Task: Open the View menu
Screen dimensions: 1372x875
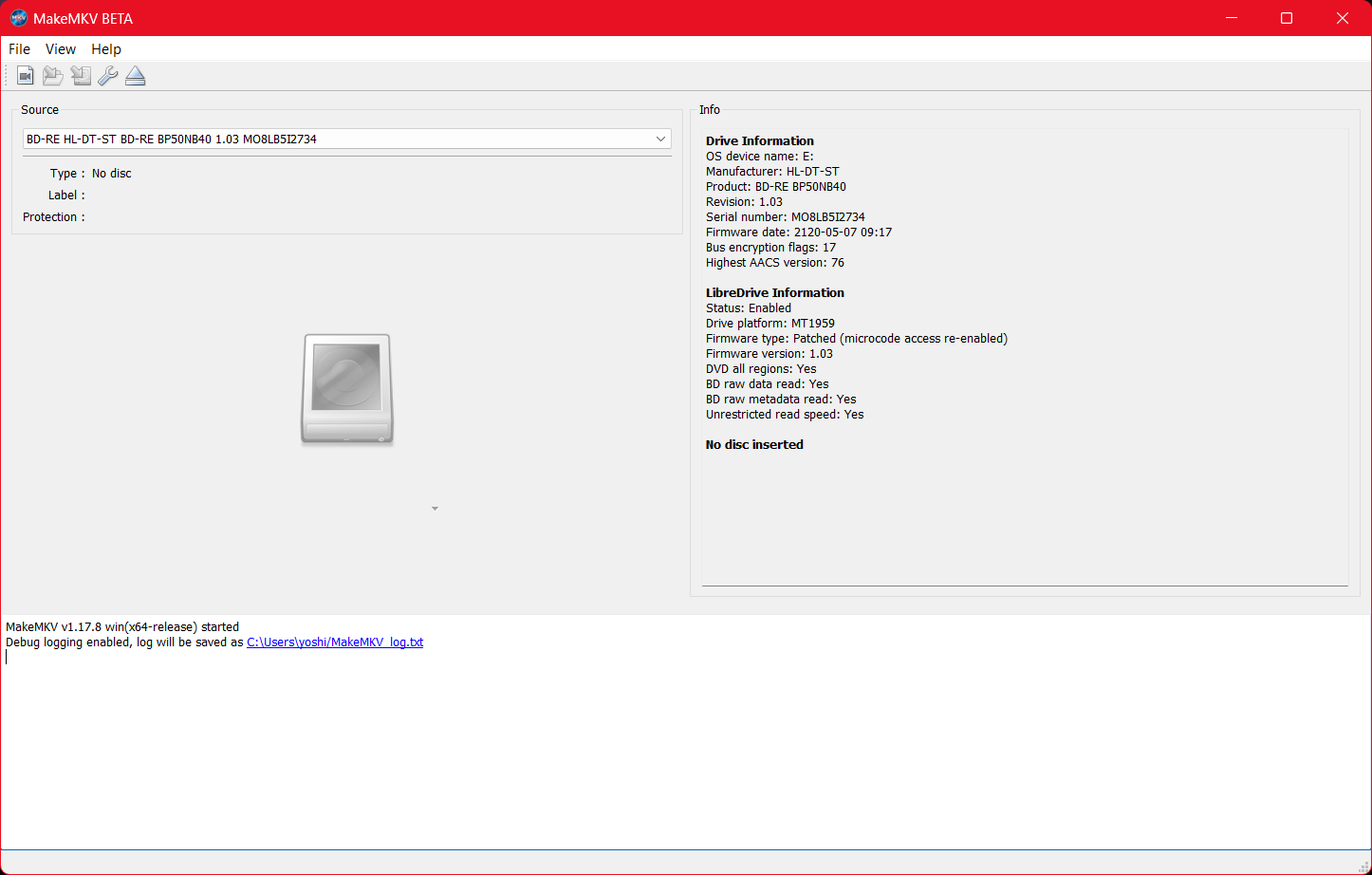Action: [x=61, y=49]
